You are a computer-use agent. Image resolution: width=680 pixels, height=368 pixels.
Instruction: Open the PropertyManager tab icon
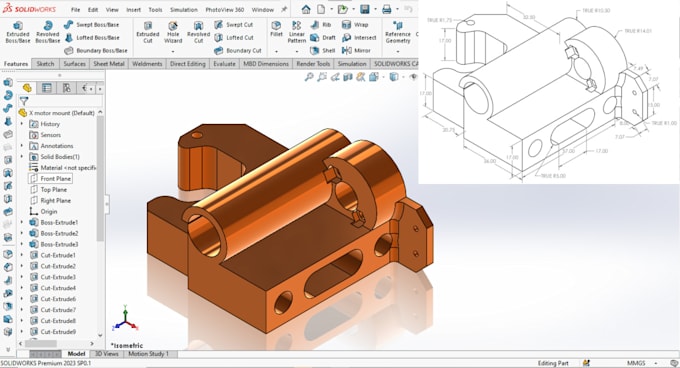pyautogui.click(x=46, y=88)
